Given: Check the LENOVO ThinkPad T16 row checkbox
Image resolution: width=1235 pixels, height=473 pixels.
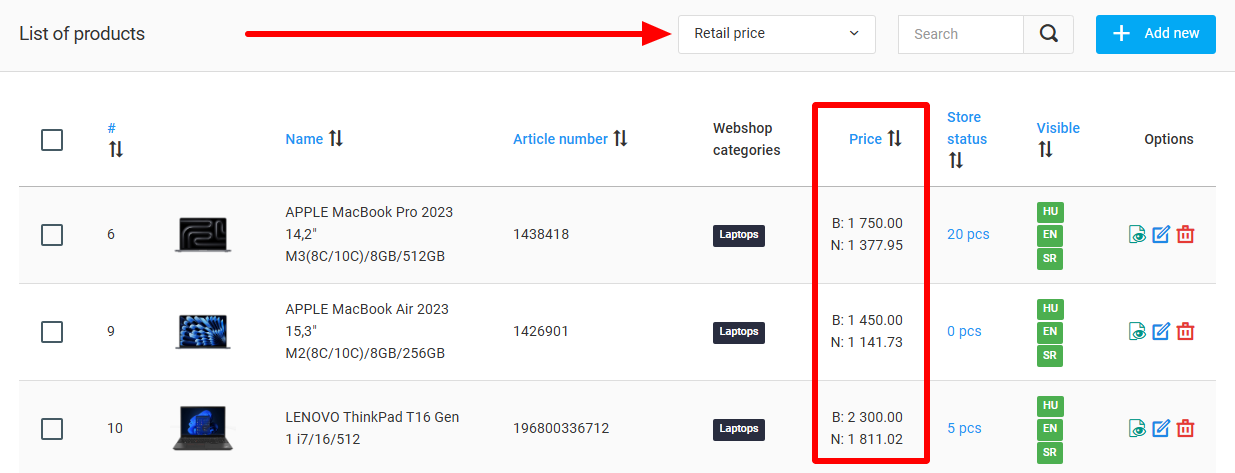Looking at the screenshot, I should point(52,428).
